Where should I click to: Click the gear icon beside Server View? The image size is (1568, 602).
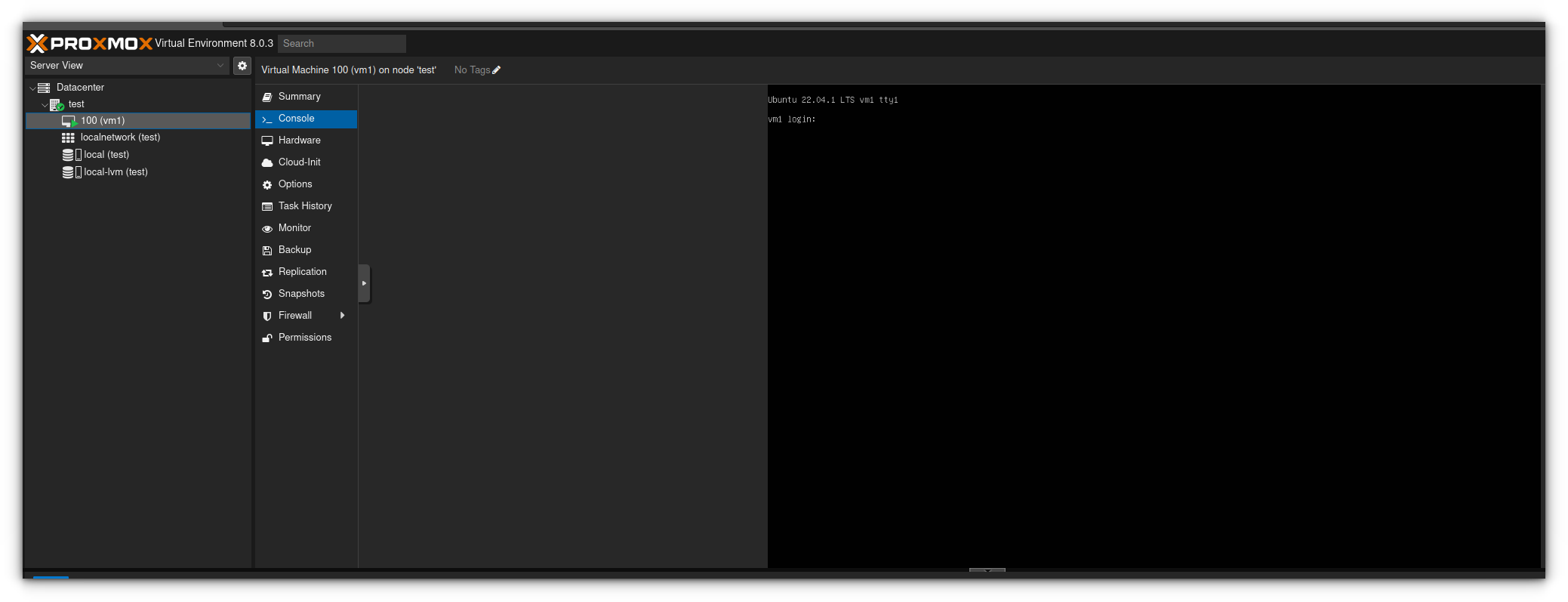coord(242,66)
